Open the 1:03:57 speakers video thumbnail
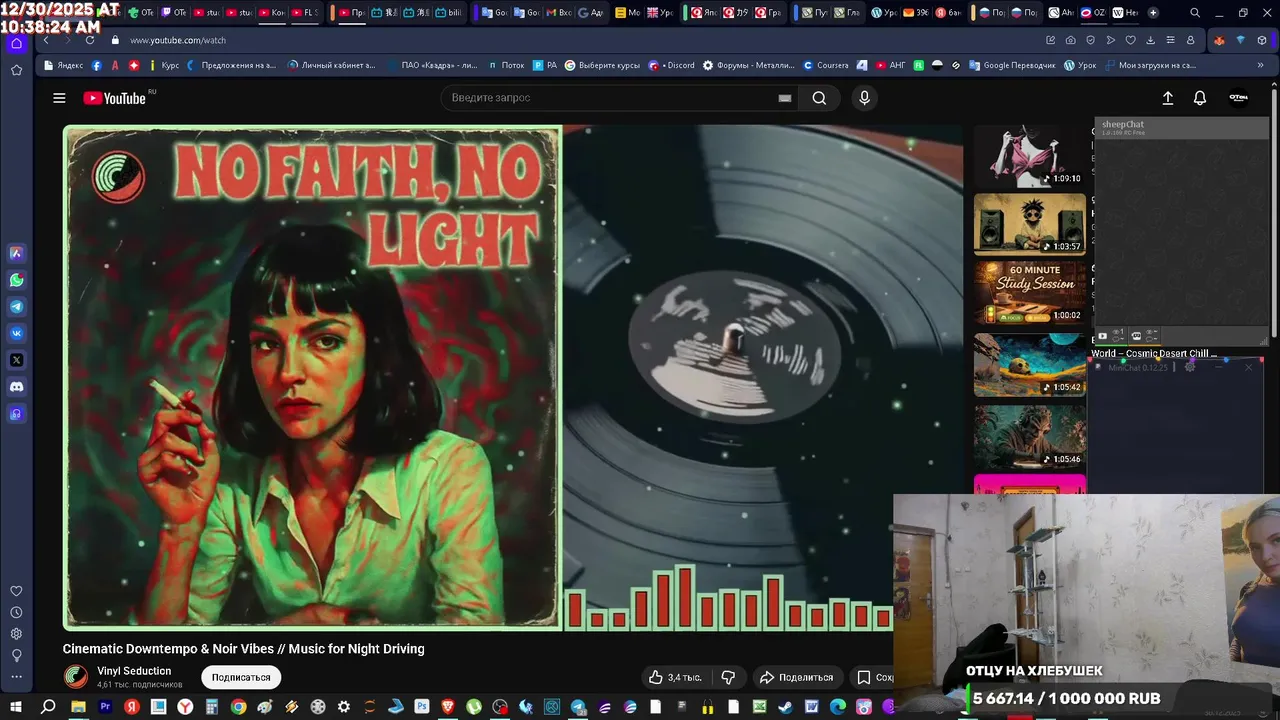The image size is (1280, 720). pos(1030,224)
